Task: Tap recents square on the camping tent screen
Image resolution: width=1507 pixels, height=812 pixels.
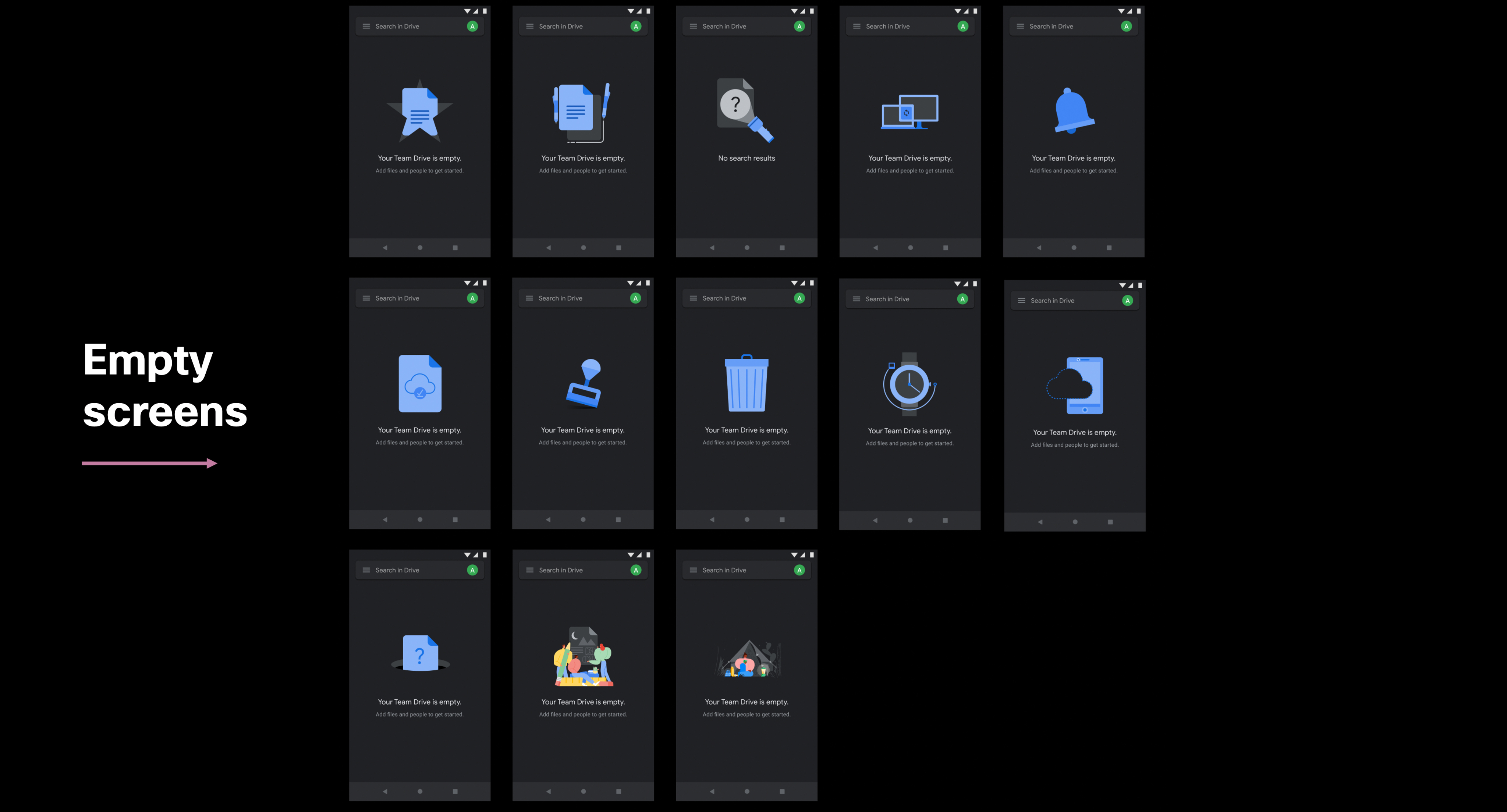Action: pos(782,791)
